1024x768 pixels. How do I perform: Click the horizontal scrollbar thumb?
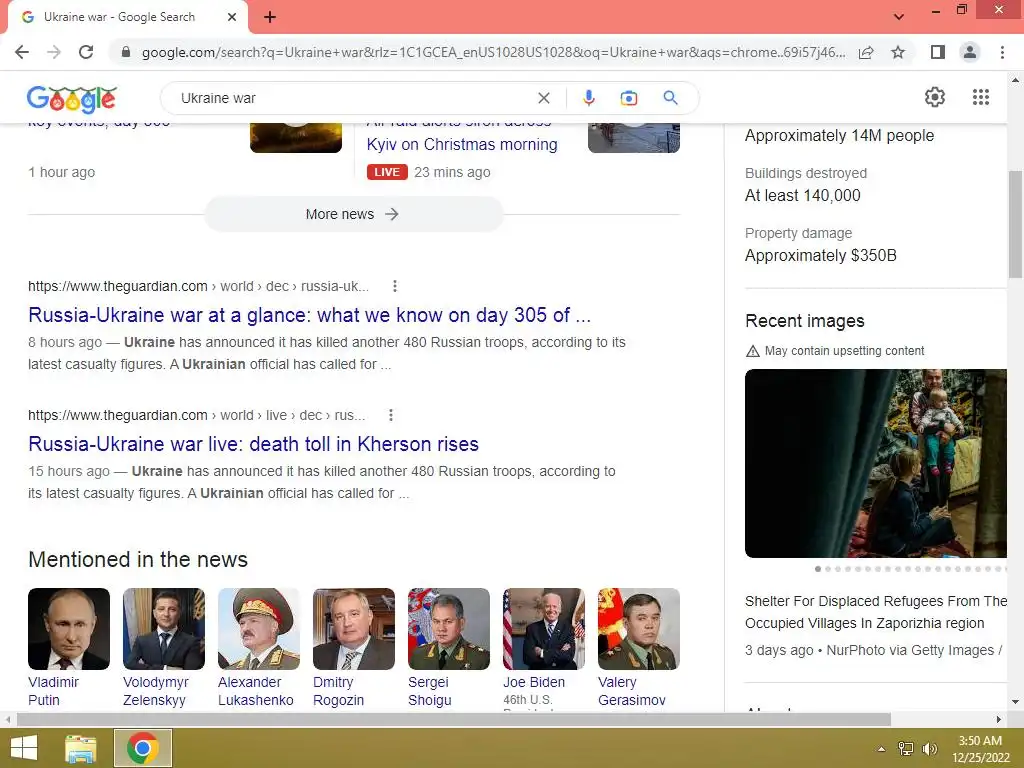pyautogui.click(x=454, y=720)
